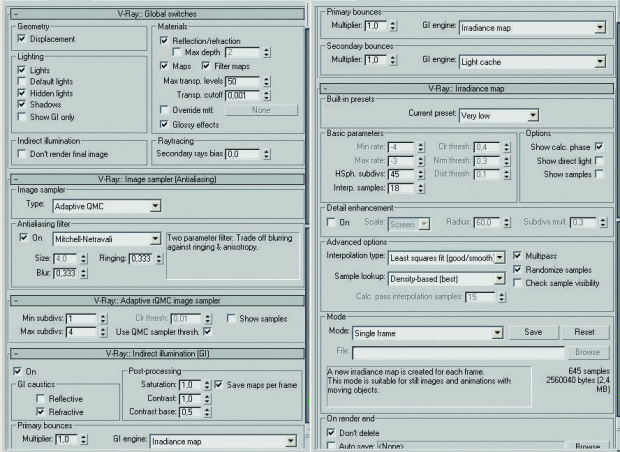Image resolution: width=620 pixels, height=452 pixels.
Task: Adjust Secondary rays bias spinner
Action: 267,154
